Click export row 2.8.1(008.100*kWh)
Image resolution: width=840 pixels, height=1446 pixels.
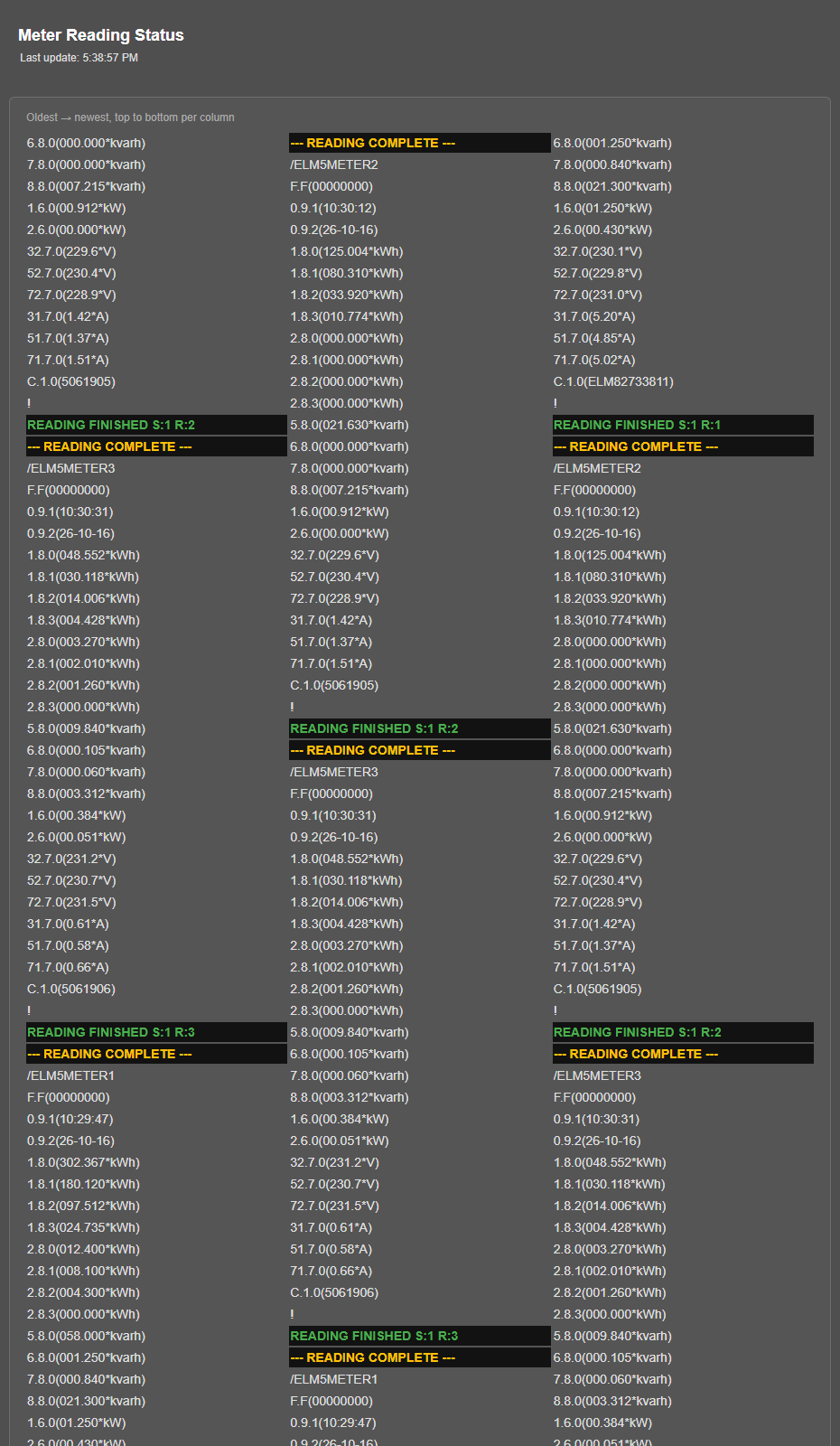156,1271
